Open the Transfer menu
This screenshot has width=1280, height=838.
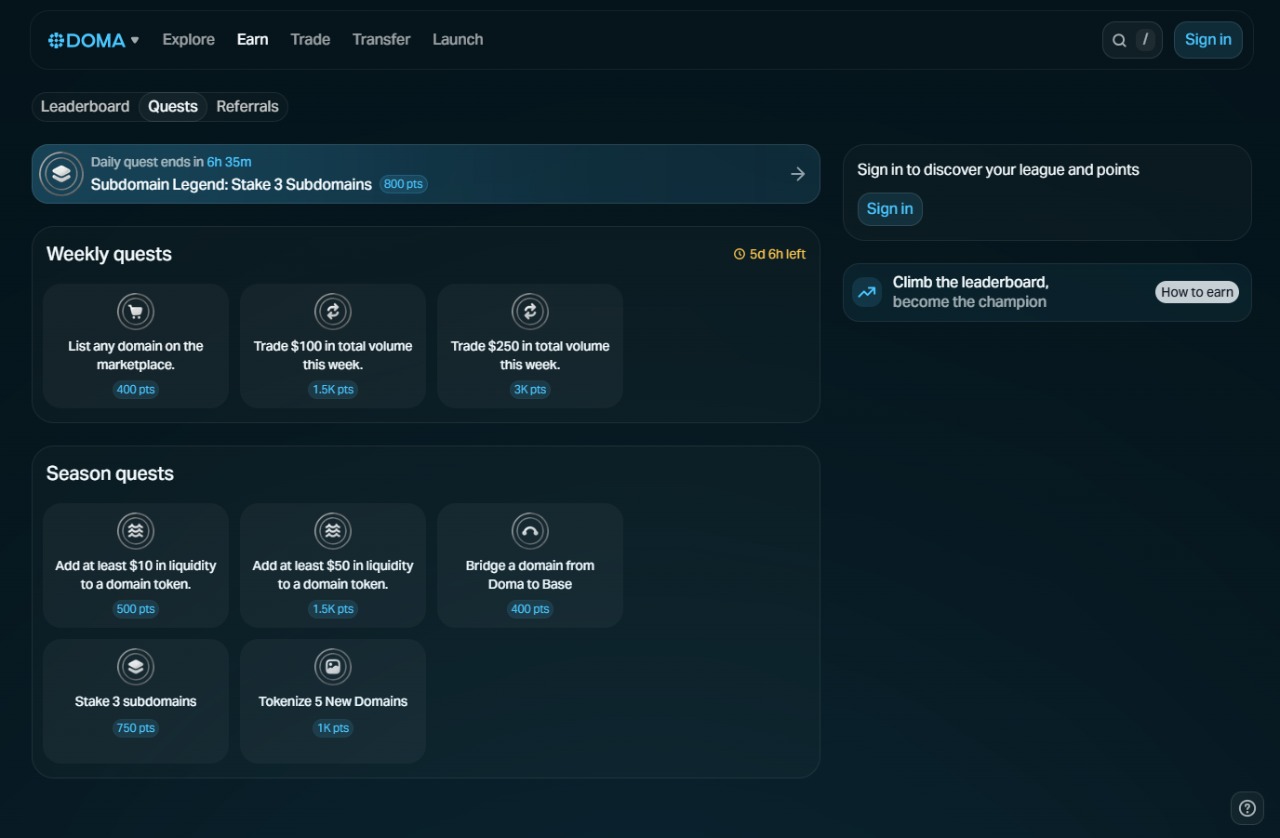(x=381, y=39)
